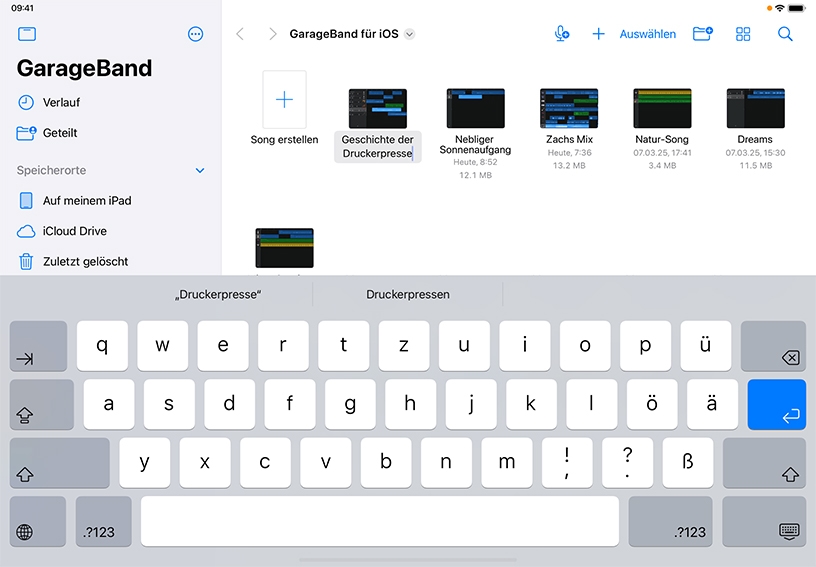Toggle the left shift key

(x=60, y=463)
